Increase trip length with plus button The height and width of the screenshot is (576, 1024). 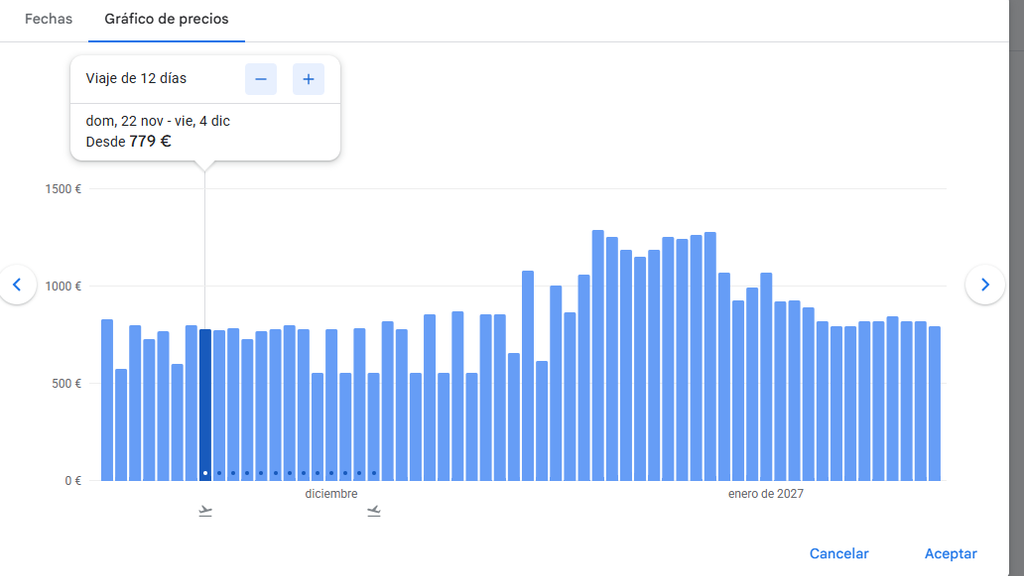coord(308,79)
